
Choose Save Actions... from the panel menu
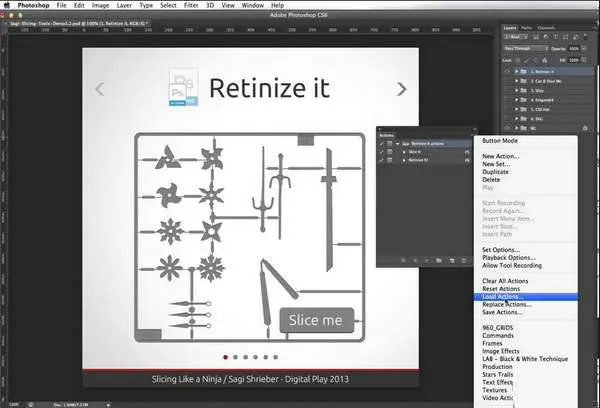pos(526,312)
